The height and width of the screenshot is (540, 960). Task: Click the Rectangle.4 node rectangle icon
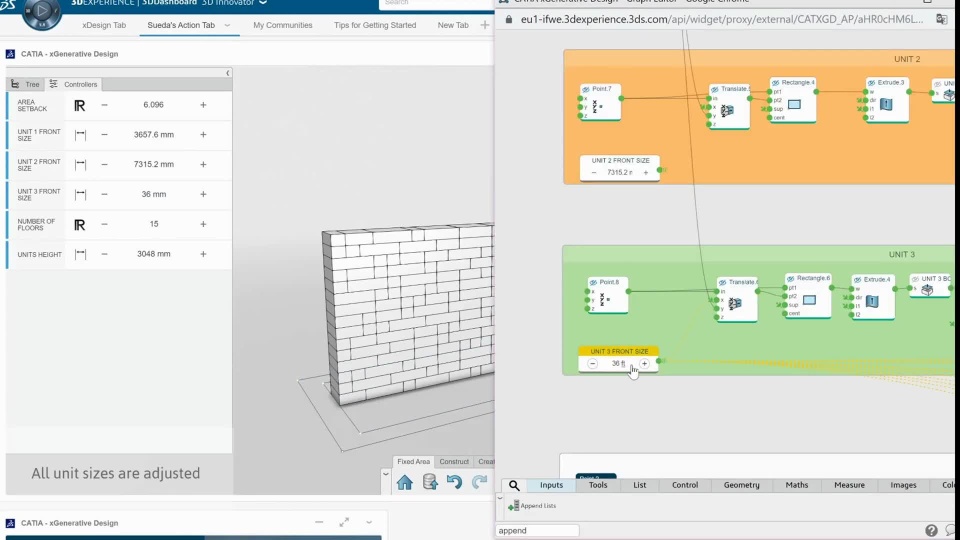794,105
